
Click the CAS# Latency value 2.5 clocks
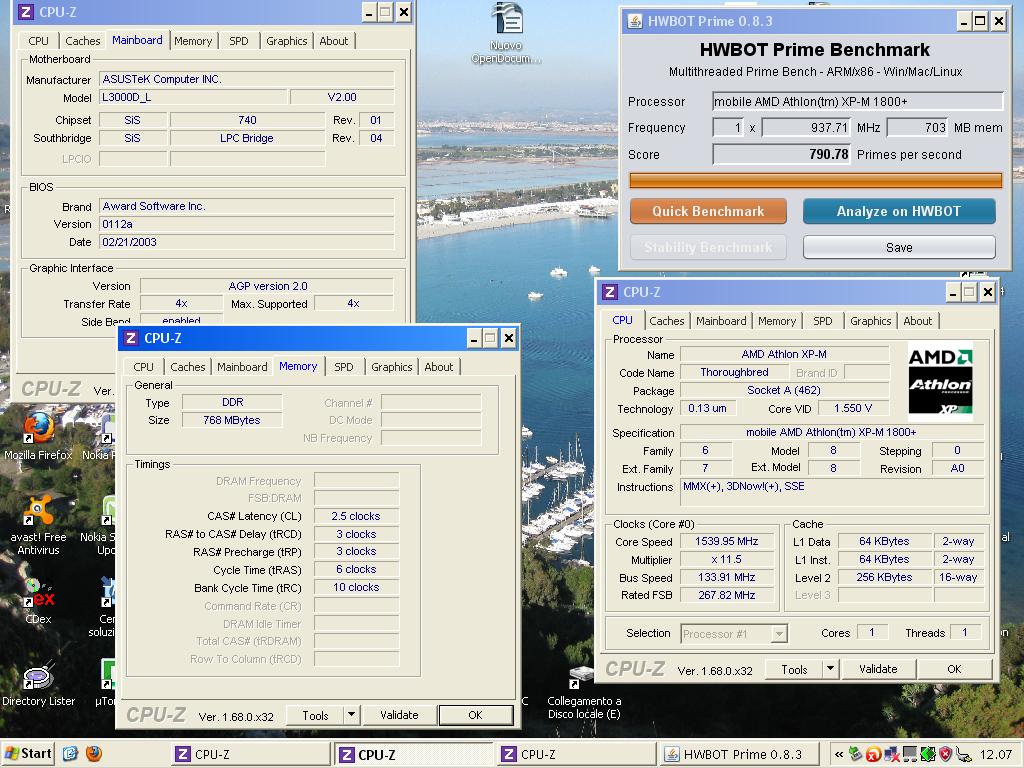(x=356, y=516)
